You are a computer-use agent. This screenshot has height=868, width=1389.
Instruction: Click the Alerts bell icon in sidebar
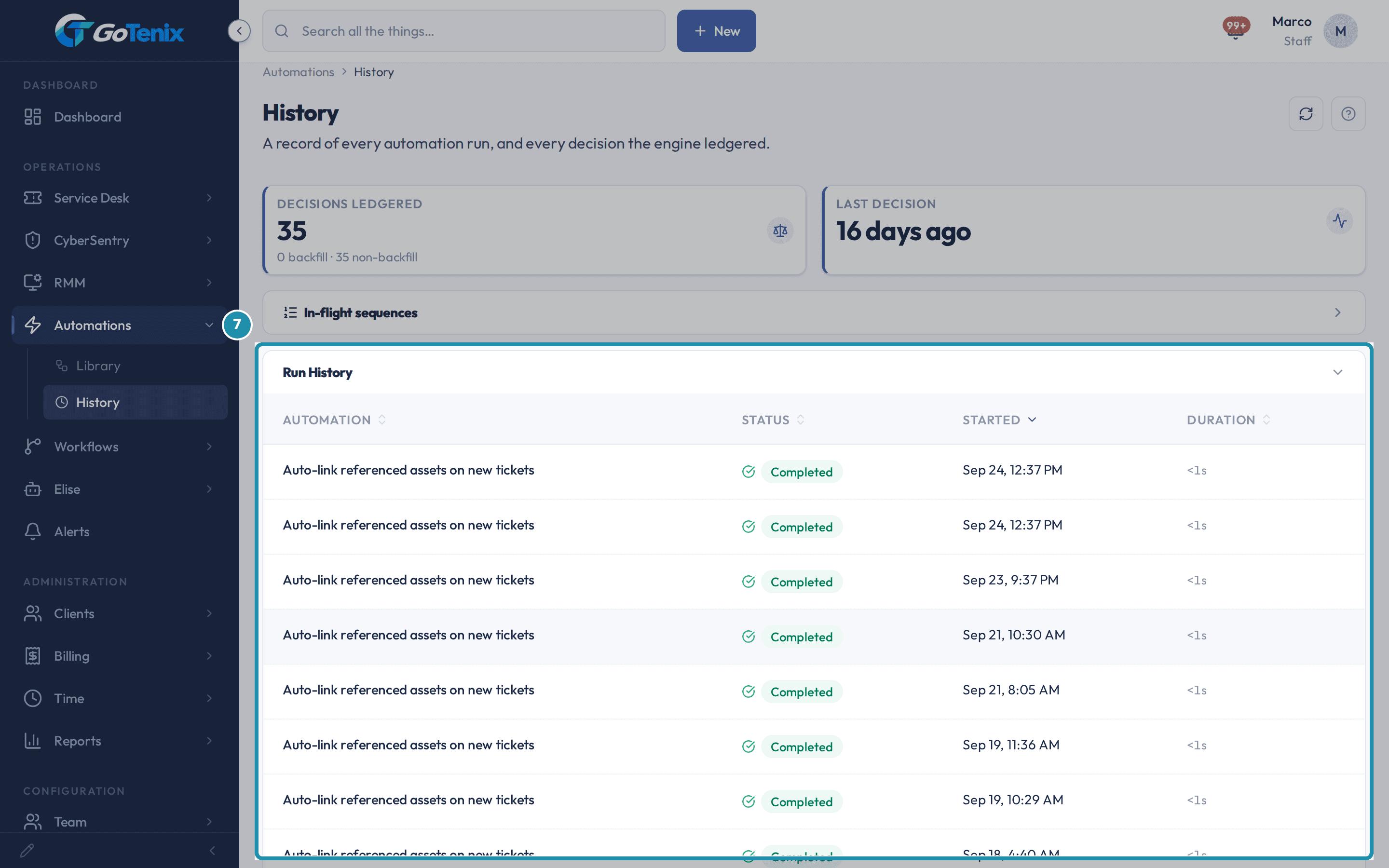(x=33, y=531)
